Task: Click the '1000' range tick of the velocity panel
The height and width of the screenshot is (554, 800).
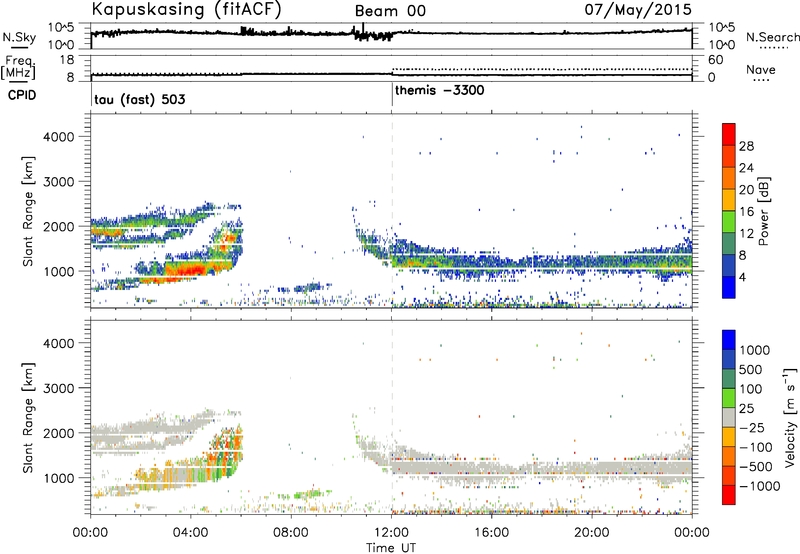Action: (58, 479)
